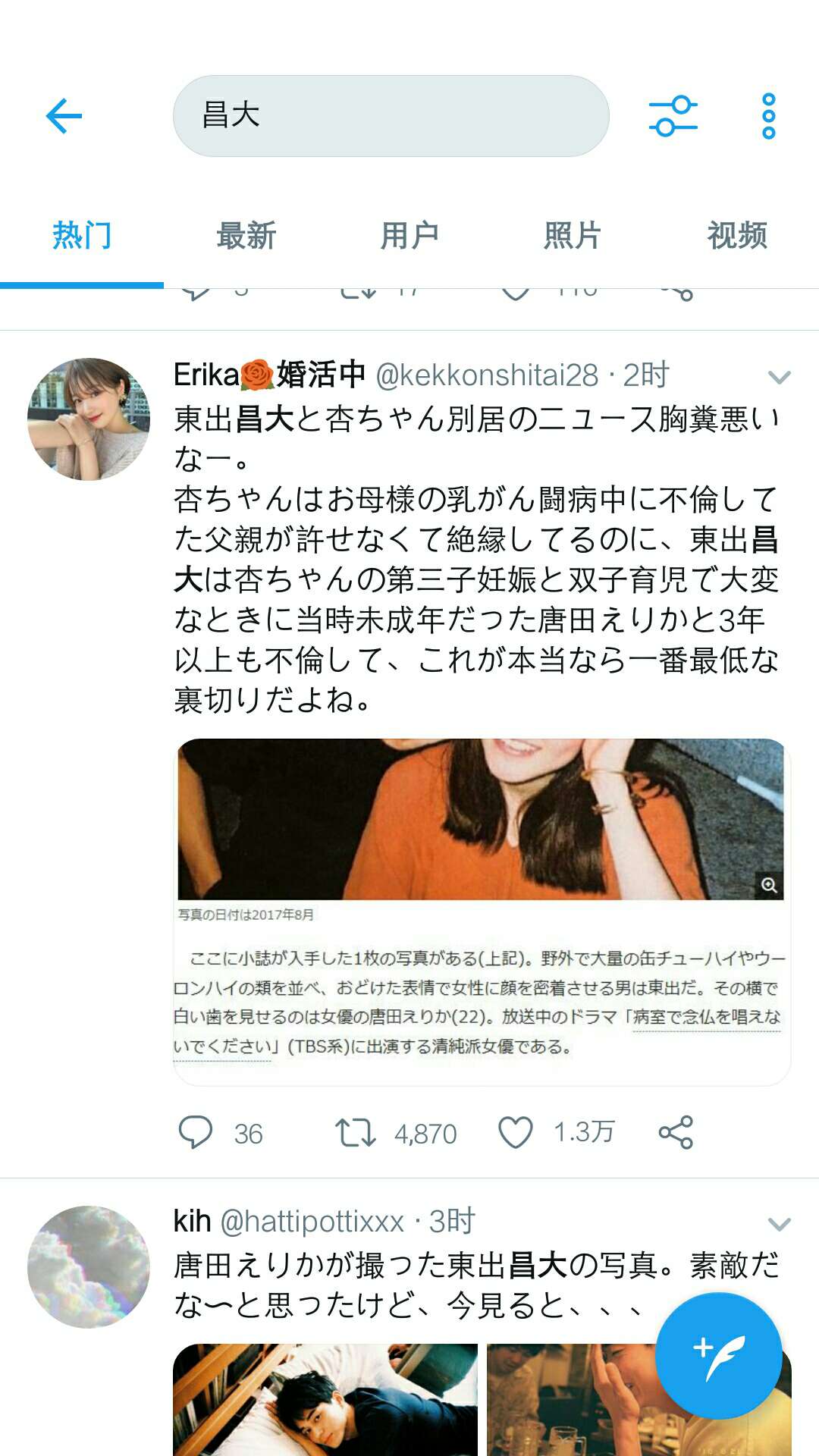Switch to the 用户 tab
Image resolution: width=819 pixels, height=1456 pixels.
tap(409, 236)
